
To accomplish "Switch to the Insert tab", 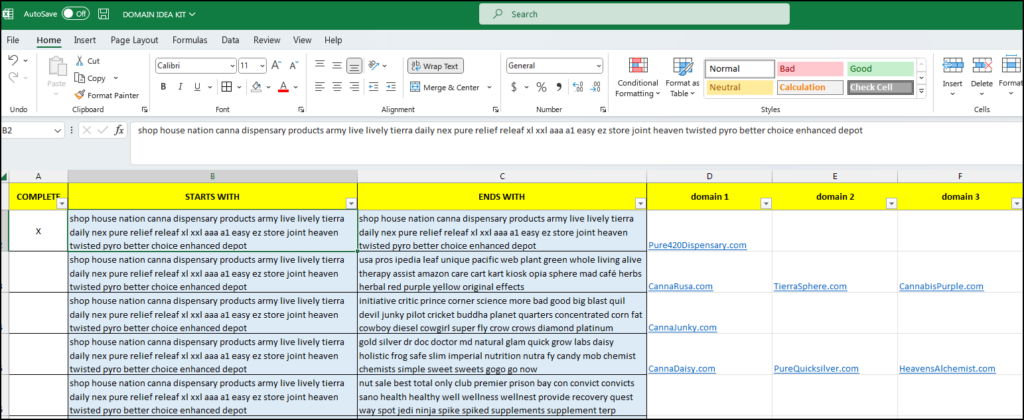I will point(85,40).
